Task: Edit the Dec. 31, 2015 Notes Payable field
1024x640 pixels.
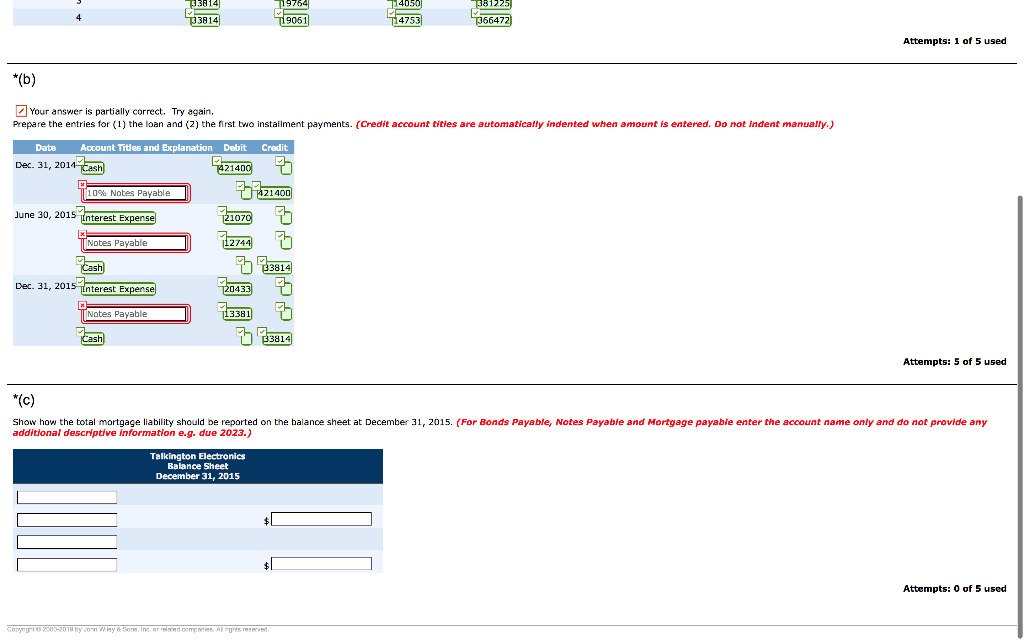Action: (136, 314)
